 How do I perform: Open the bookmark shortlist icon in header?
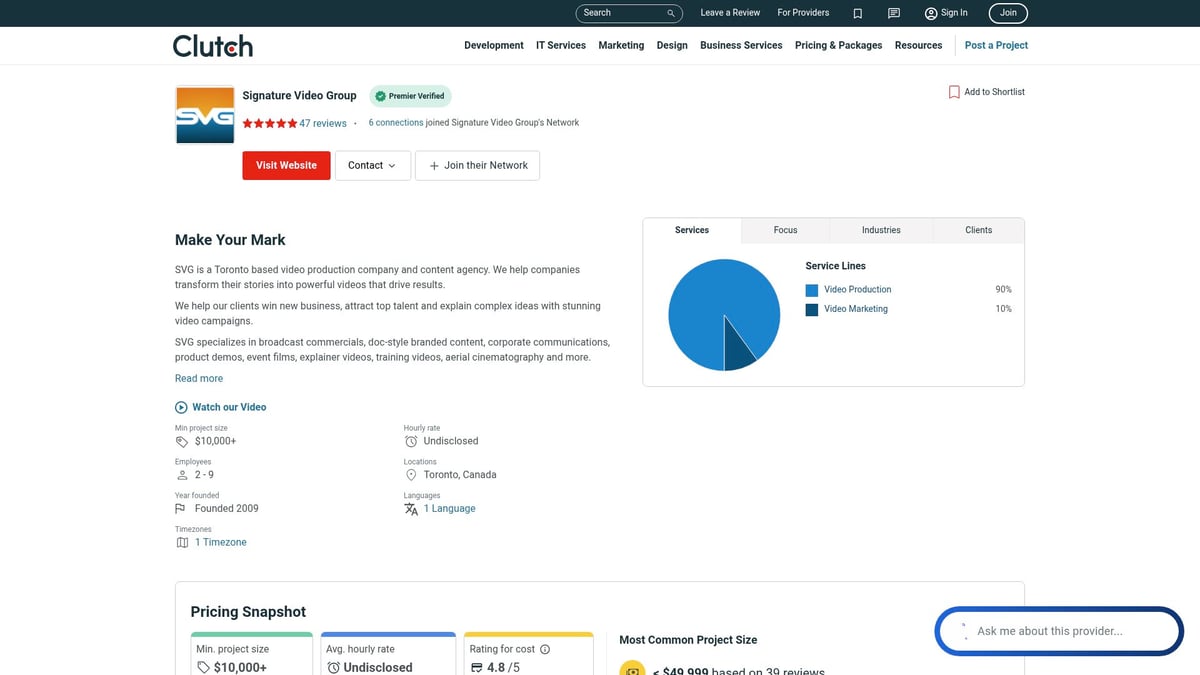pos(857,13)
